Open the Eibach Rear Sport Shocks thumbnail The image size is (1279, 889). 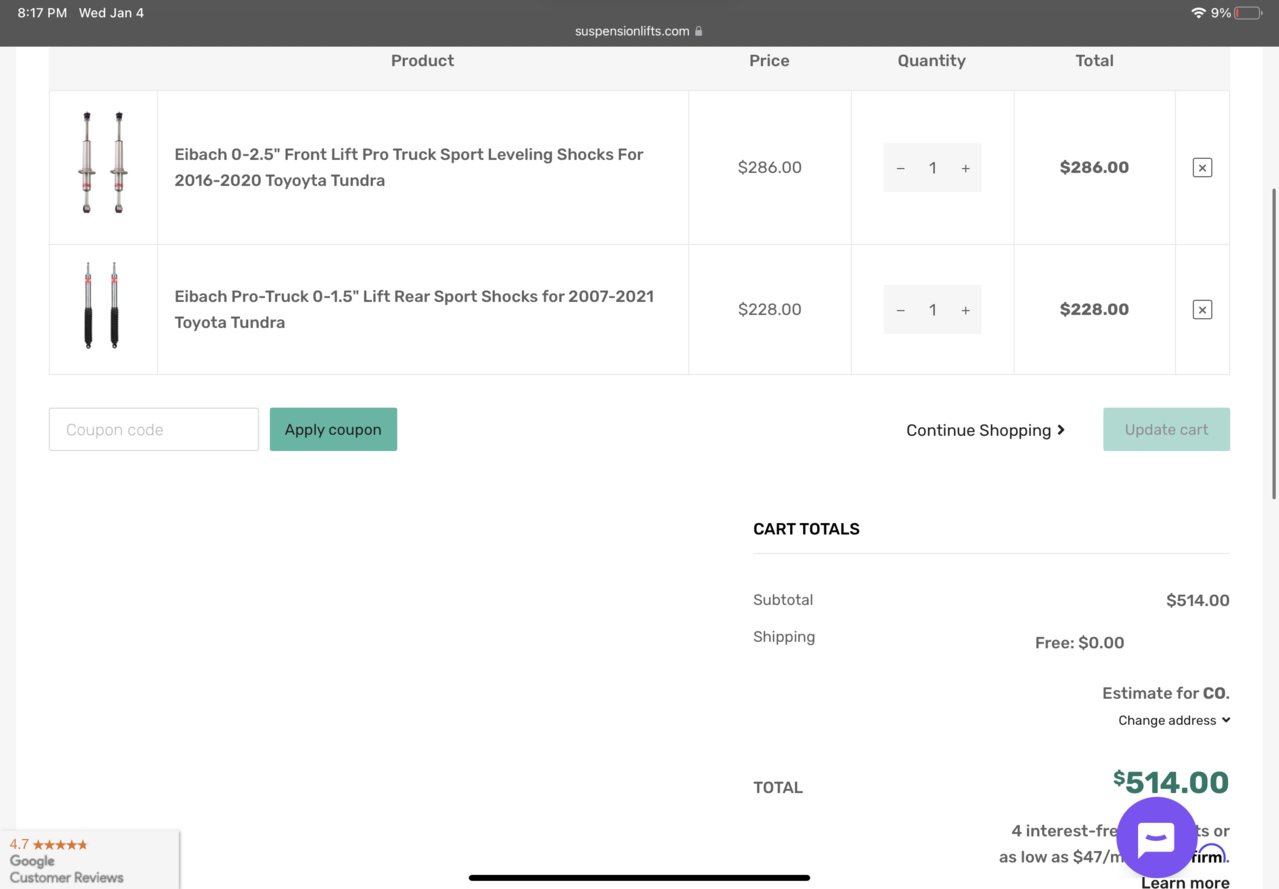click(x=101, y=305)
